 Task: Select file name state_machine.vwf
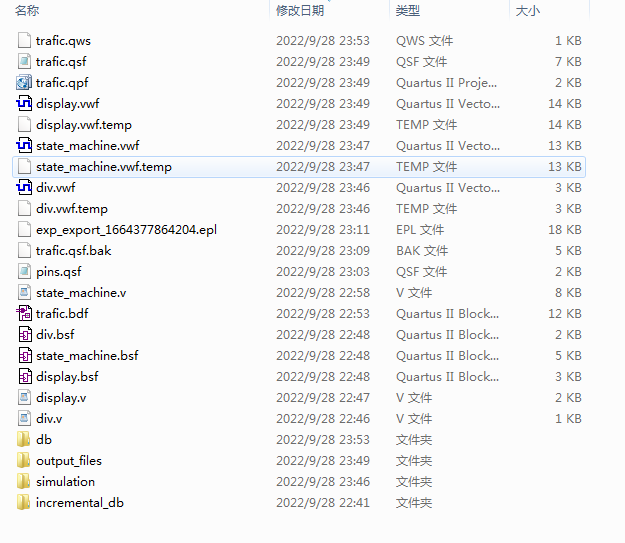coord(88,146)
